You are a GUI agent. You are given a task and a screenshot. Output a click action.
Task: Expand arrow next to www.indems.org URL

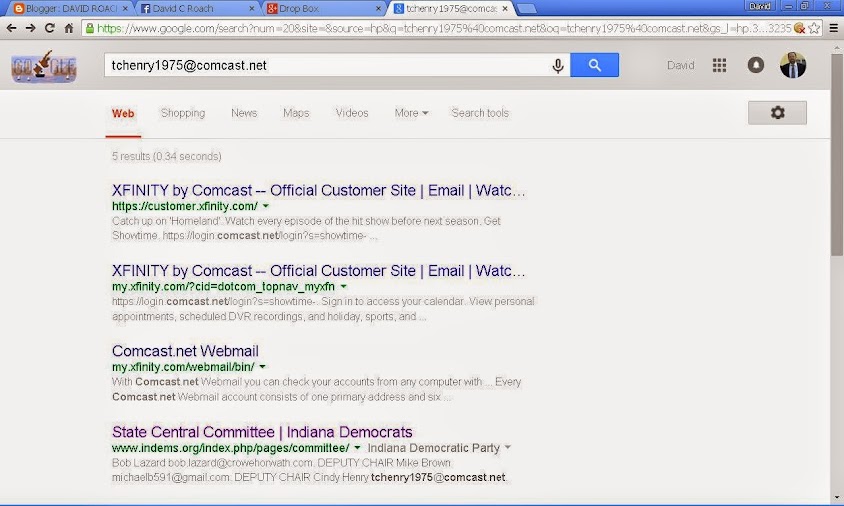[357, 448]
